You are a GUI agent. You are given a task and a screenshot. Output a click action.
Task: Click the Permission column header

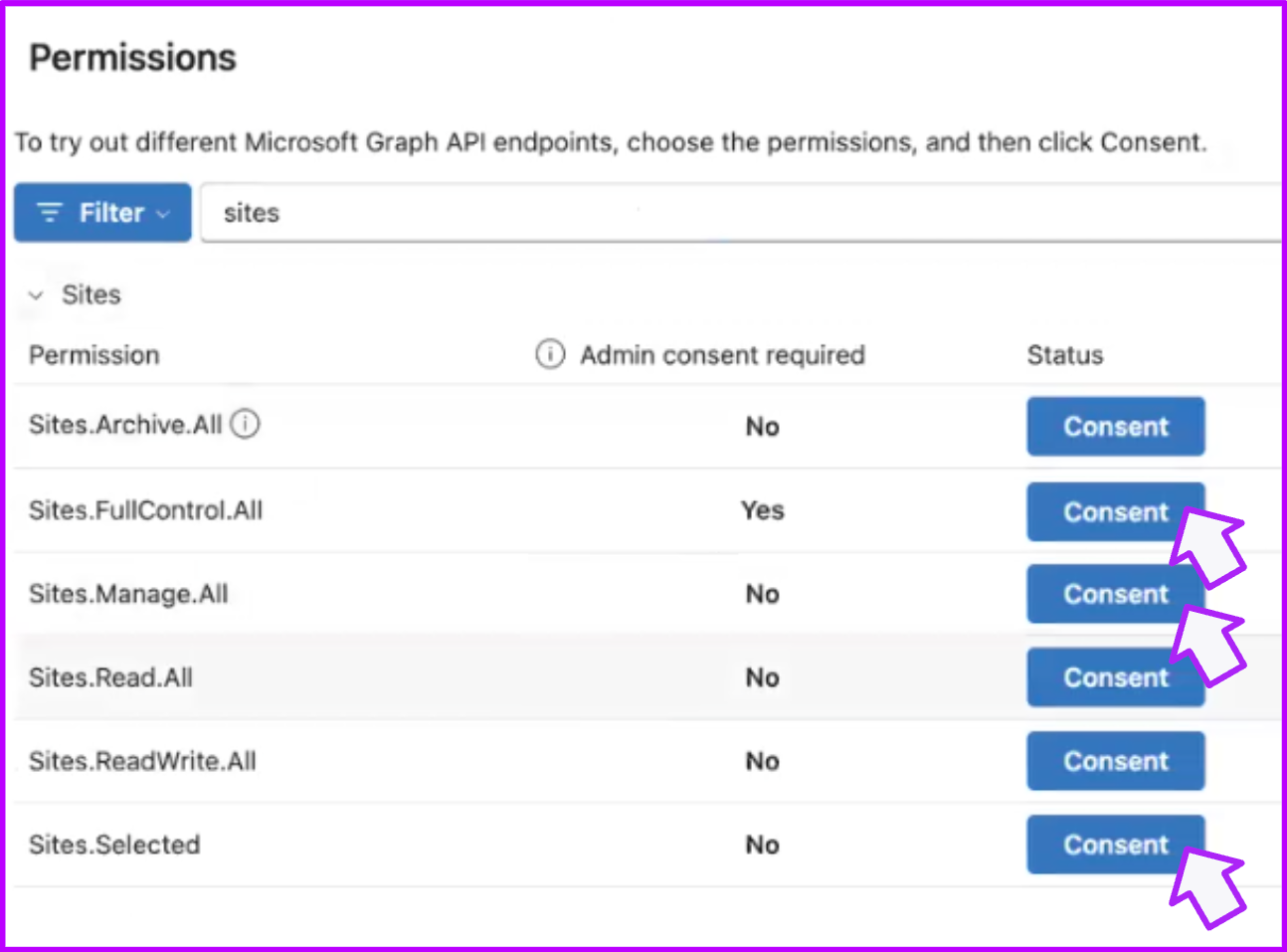(93, 355)
